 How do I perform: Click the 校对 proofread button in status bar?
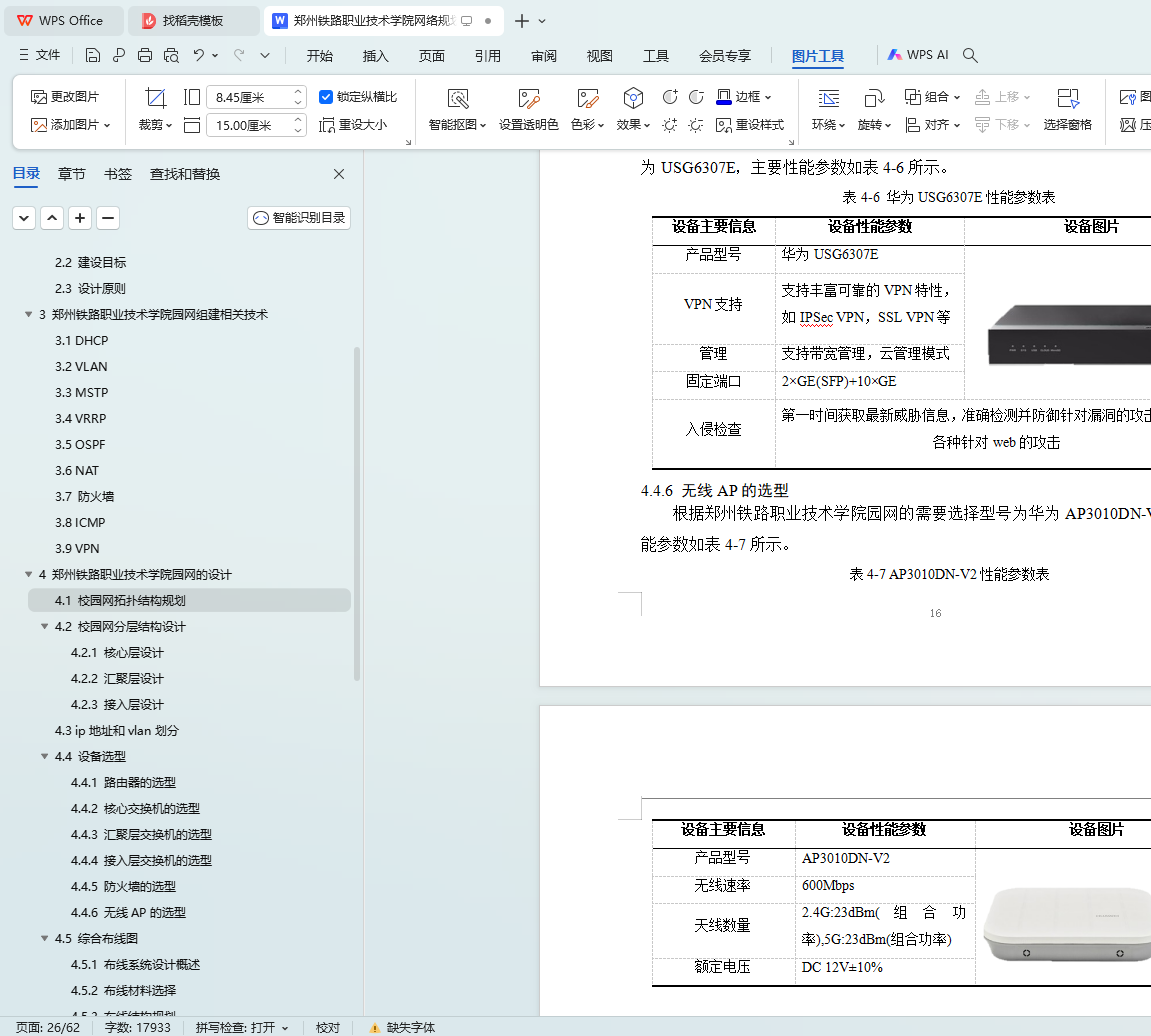(328, 1027)
